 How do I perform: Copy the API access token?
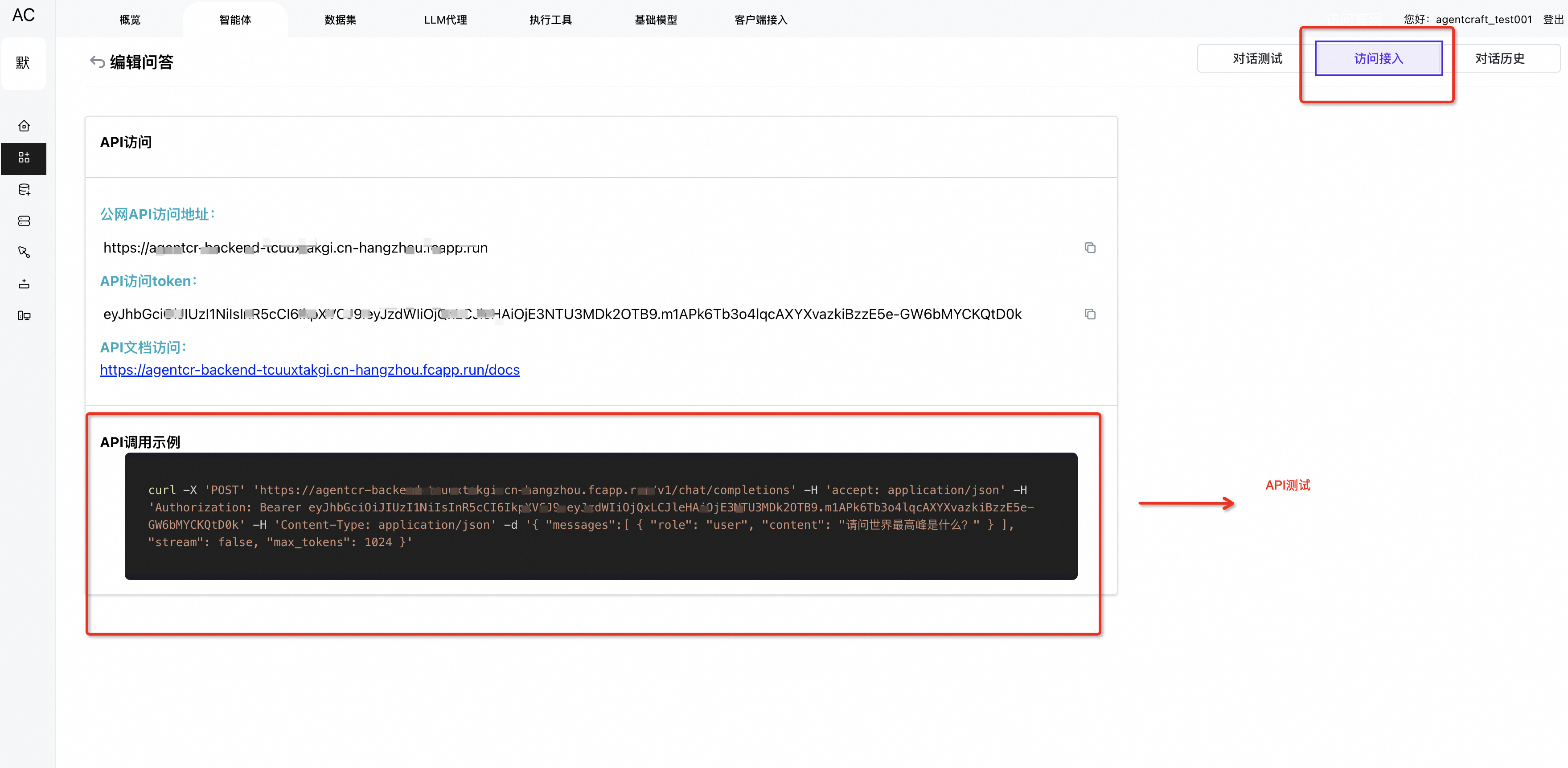click(x=1090, y=314)
